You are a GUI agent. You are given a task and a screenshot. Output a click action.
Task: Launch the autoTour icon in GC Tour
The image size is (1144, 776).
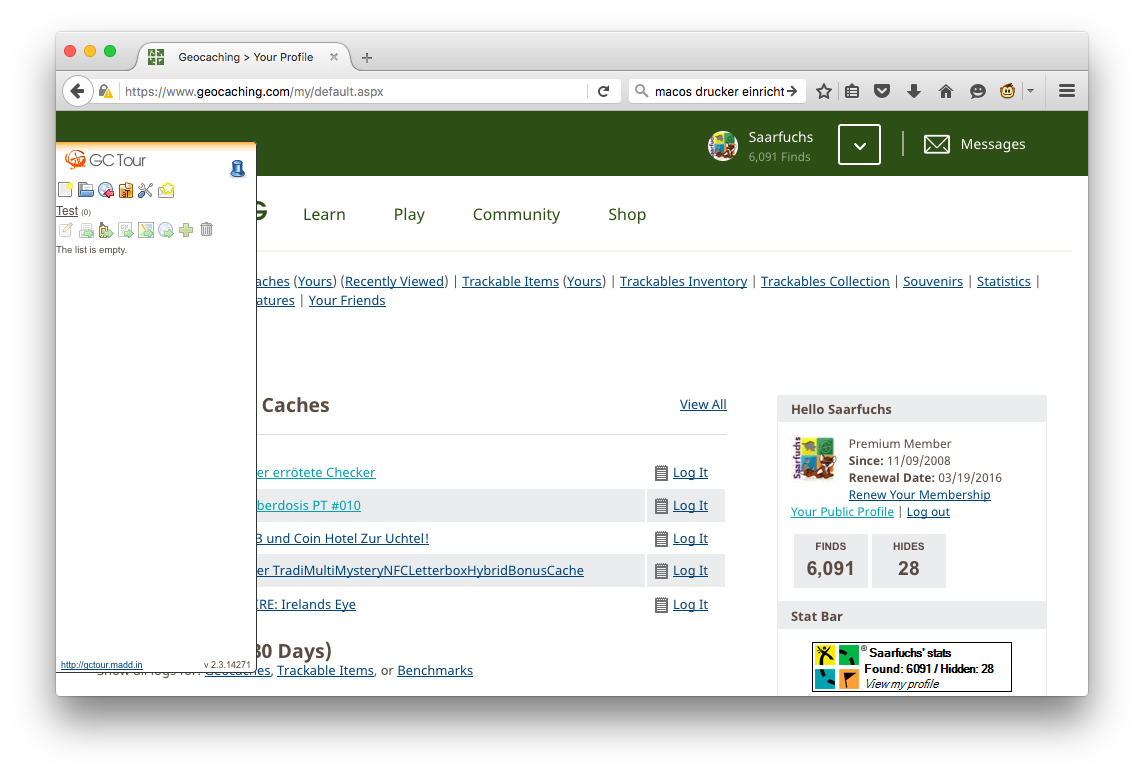pos(125,190)
